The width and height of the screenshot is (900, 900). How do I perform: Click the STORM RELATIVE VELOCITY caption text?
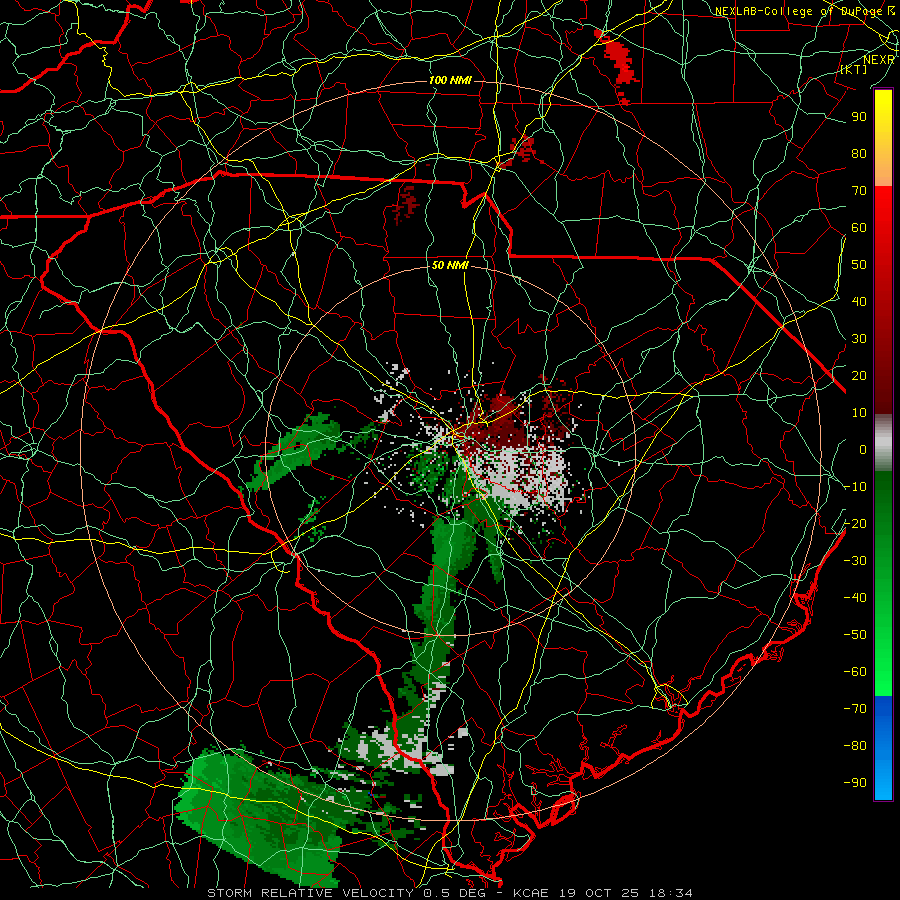[313, 893]
